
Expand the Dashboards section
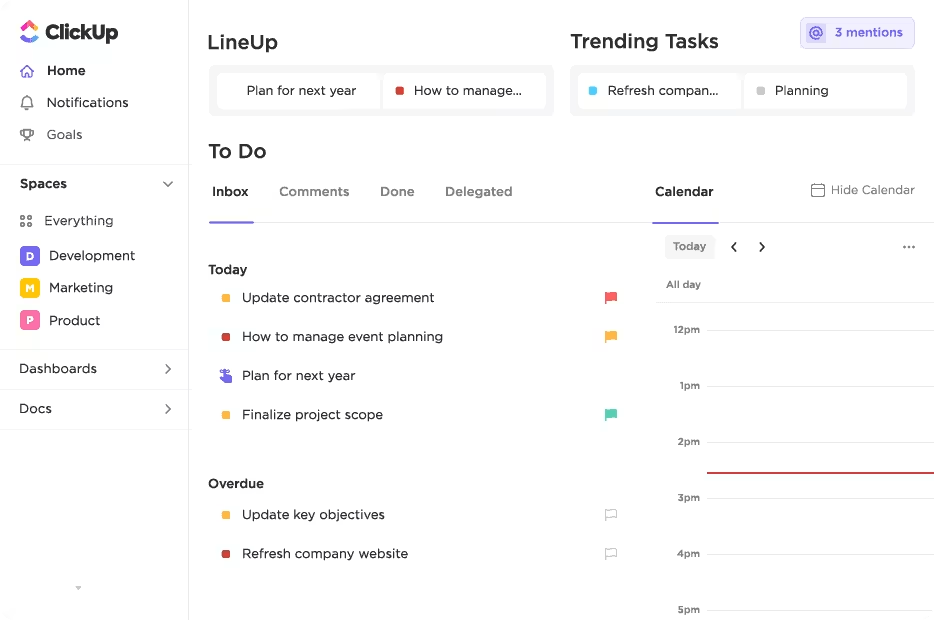pyautogui.click(x=168, y=369)
